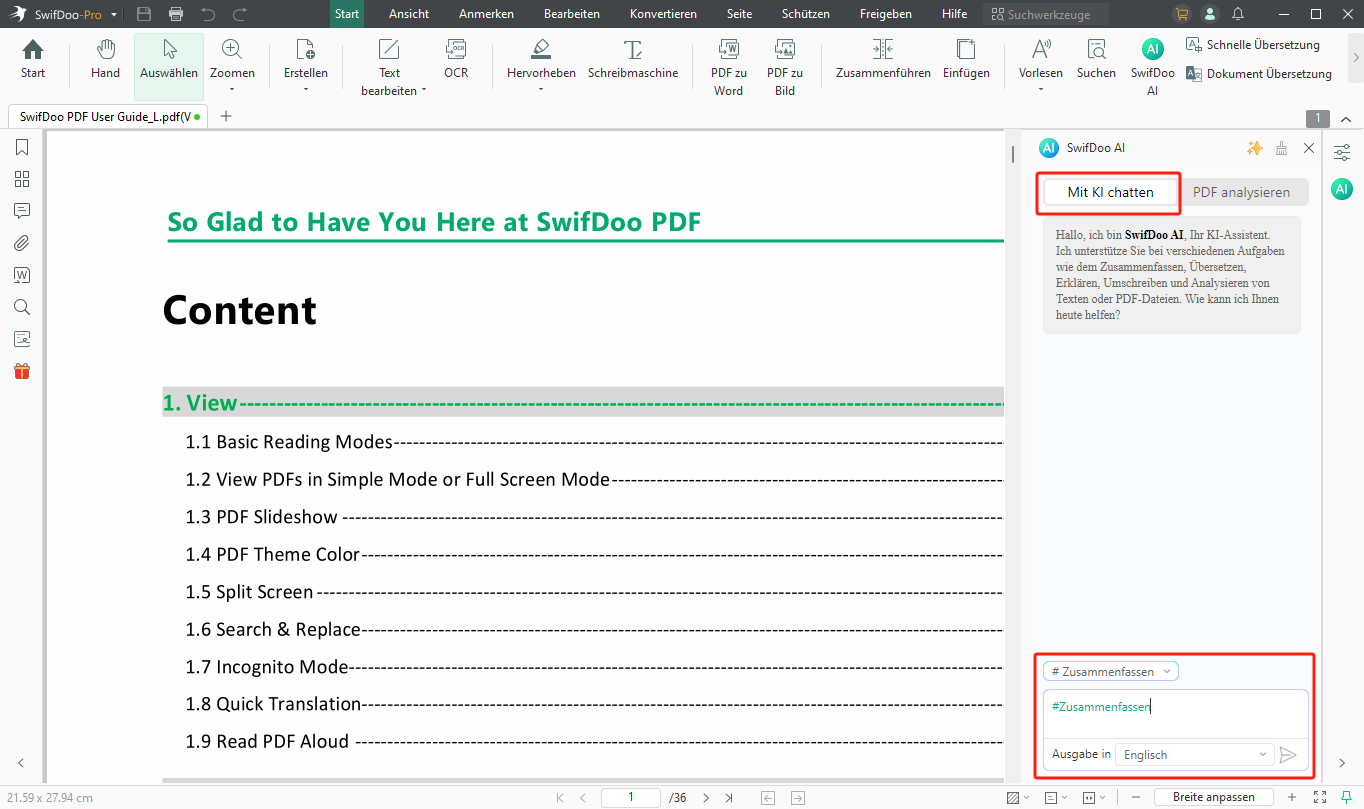The height and width of the screenshot is (809, 1364).
Task: Convert with PDF zu Word
Action: (x=728, y=68)
